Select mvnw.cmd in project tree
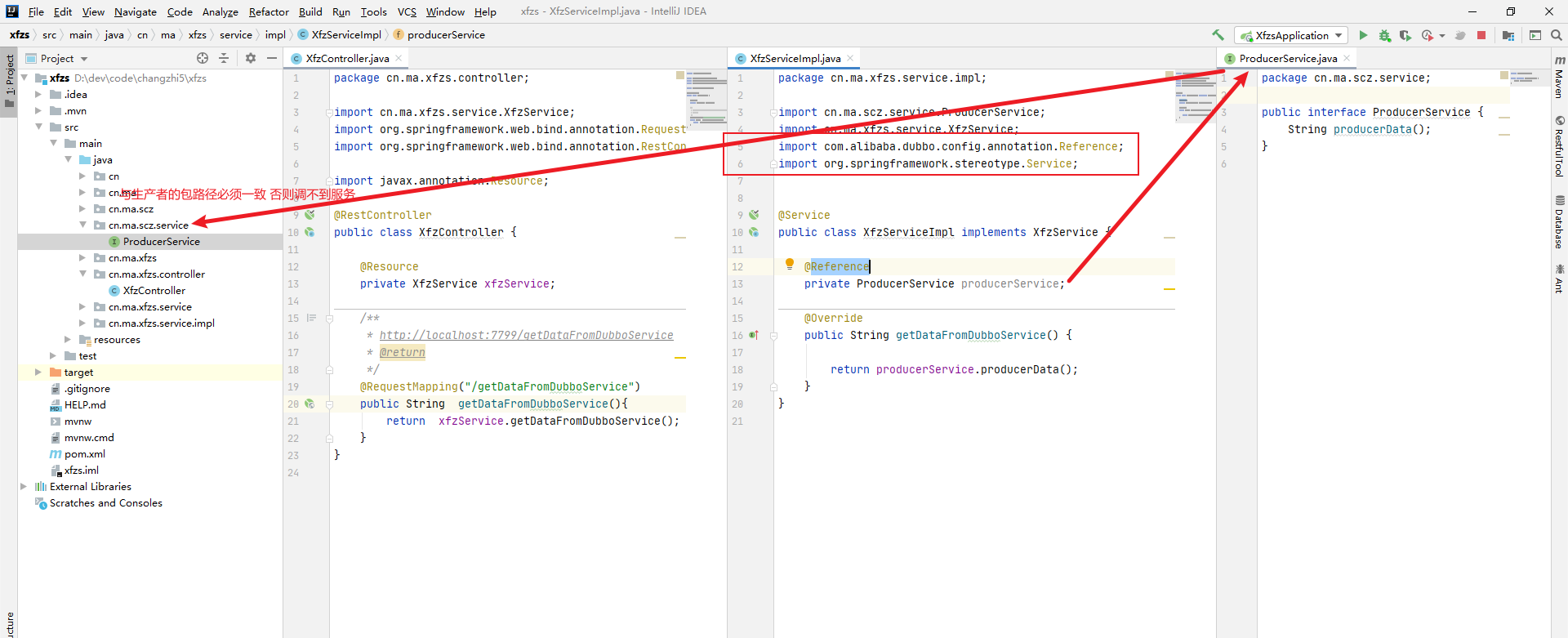Screen dimensions: 1568x638 pos(89,438)
